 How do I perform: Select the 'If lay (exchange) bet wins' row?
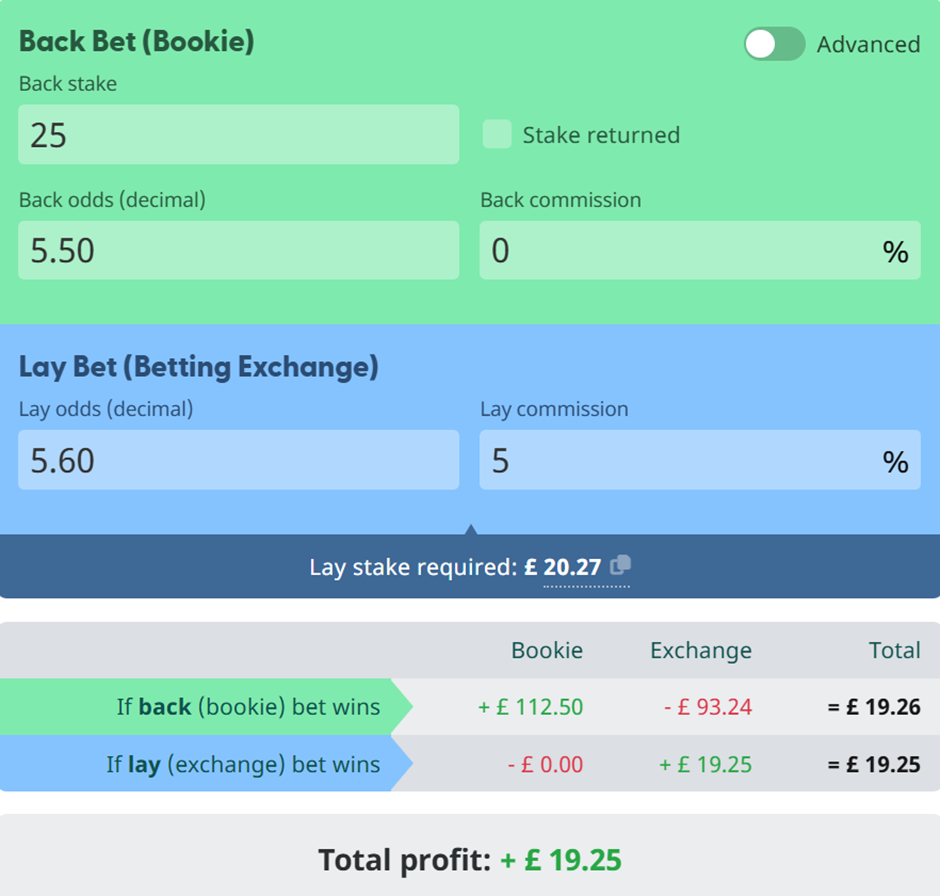click(x=470, y=764)
